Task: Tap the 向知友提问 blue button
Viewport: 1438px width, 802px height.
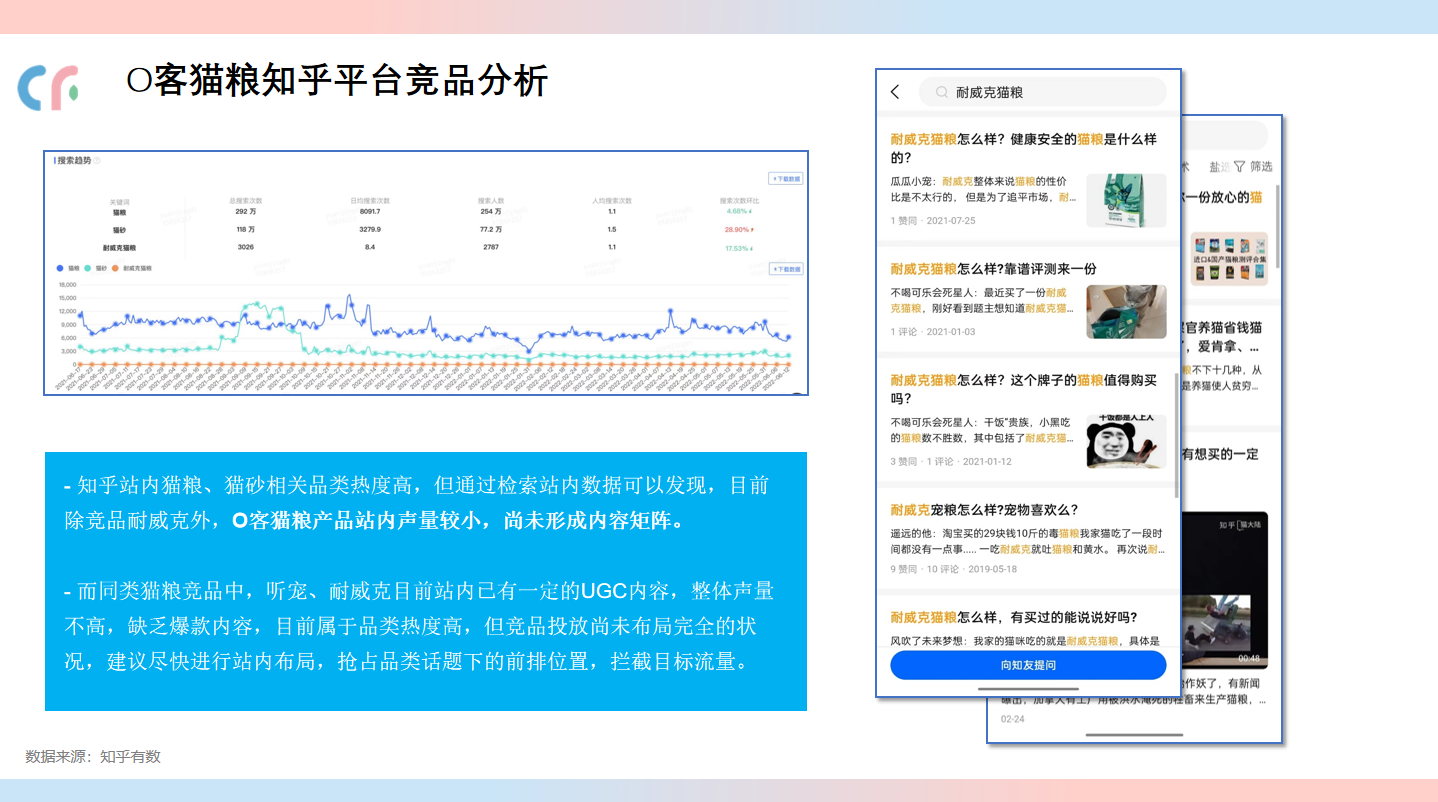Action: pyautogui.click(x=1028, y=665)
